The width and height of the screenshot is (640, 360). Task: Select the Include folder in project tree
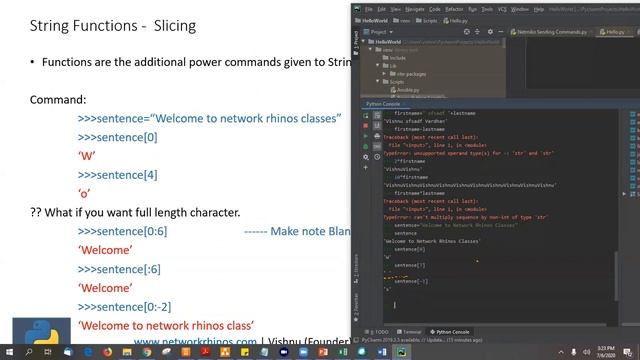click(394, 58)
